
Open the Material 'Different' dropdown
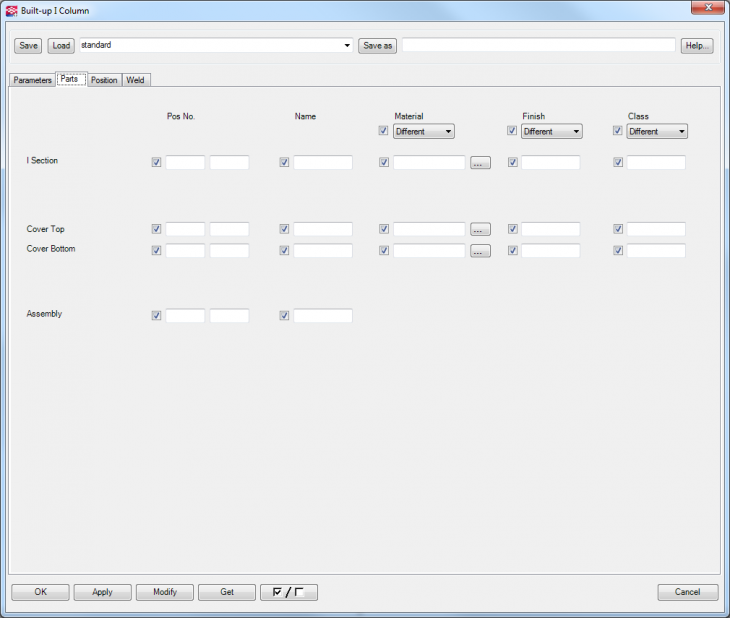tap(423, 131)
